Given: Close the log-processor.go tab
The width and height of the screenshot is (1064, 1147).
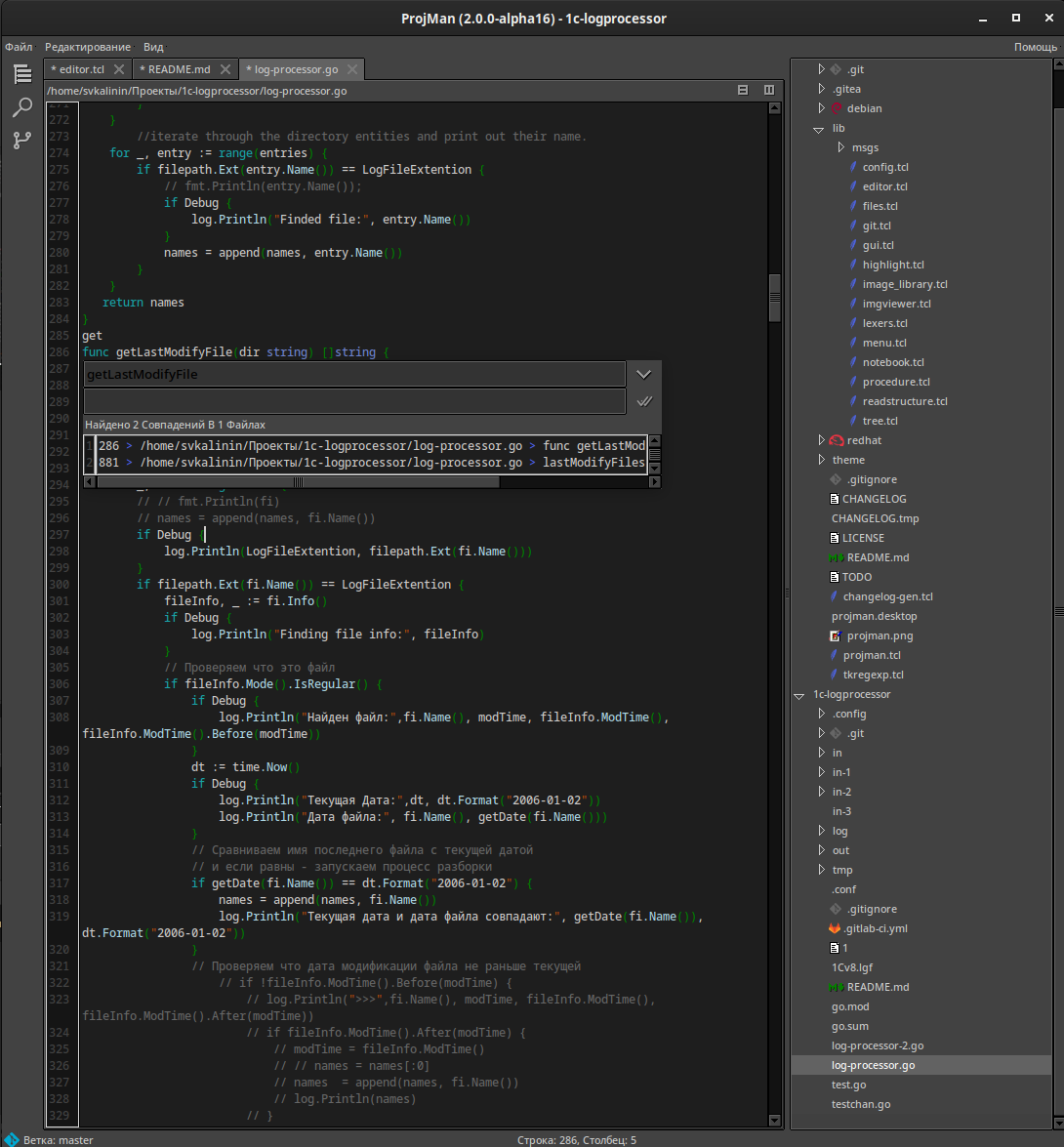Looking at the screenshot, I should tap(352, 69).
